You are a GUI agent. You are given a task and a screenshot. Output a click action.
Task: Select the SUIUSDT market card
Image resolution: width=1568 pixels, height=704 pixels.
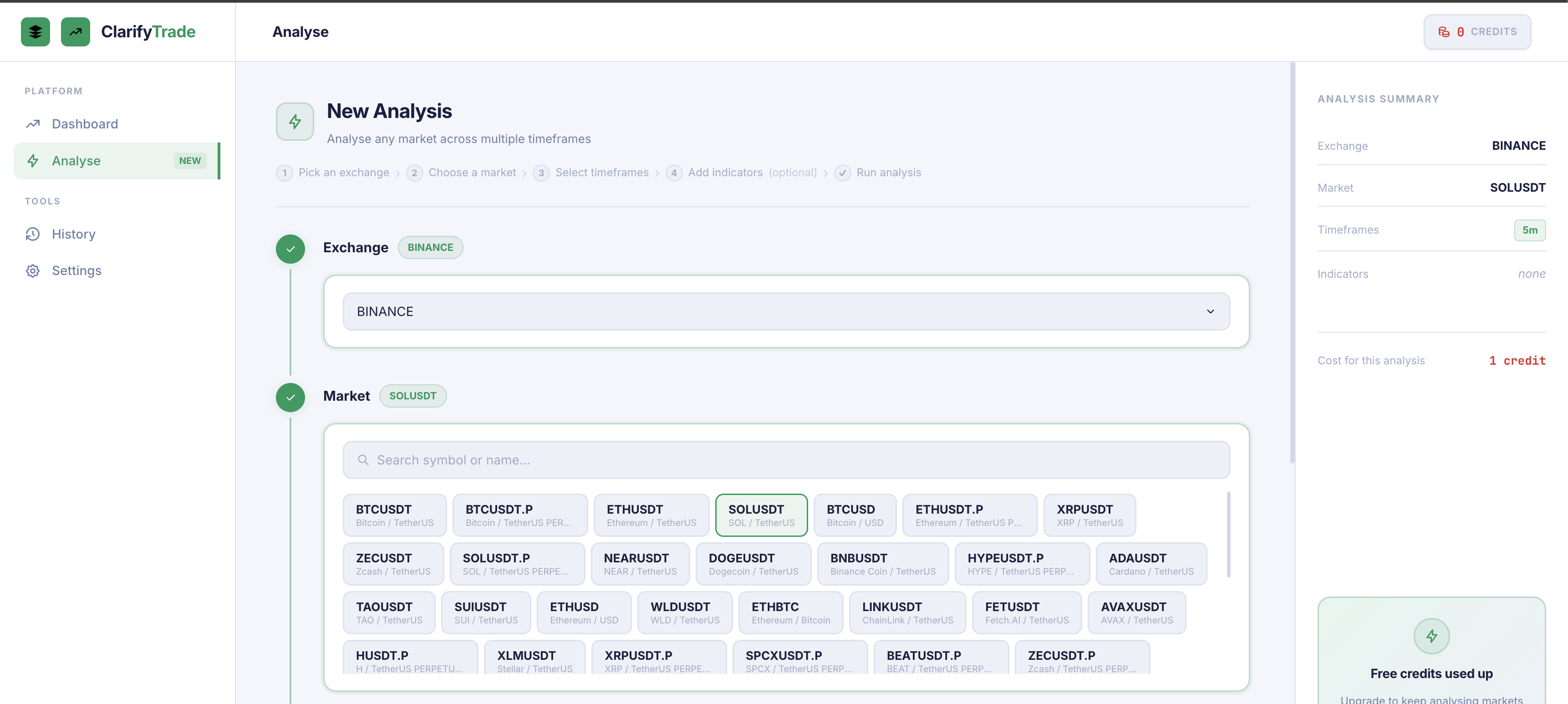tap(486, 612)
